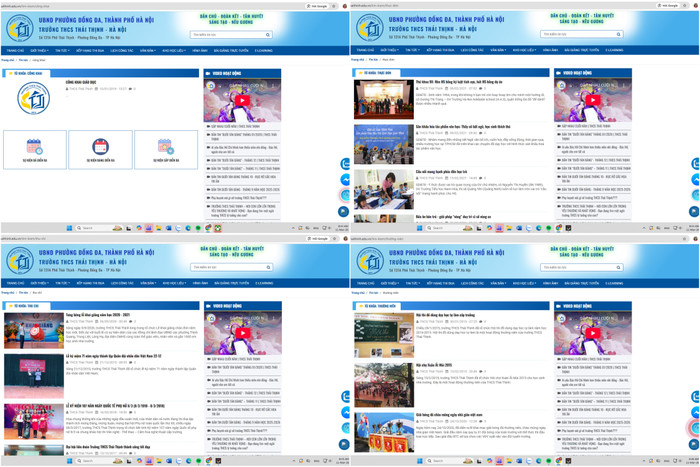Open 'E-Learning' menu item in the bottom-right page
Image resolution: width=700 pixels, height=467 pixels.
(x=614, y=283)
